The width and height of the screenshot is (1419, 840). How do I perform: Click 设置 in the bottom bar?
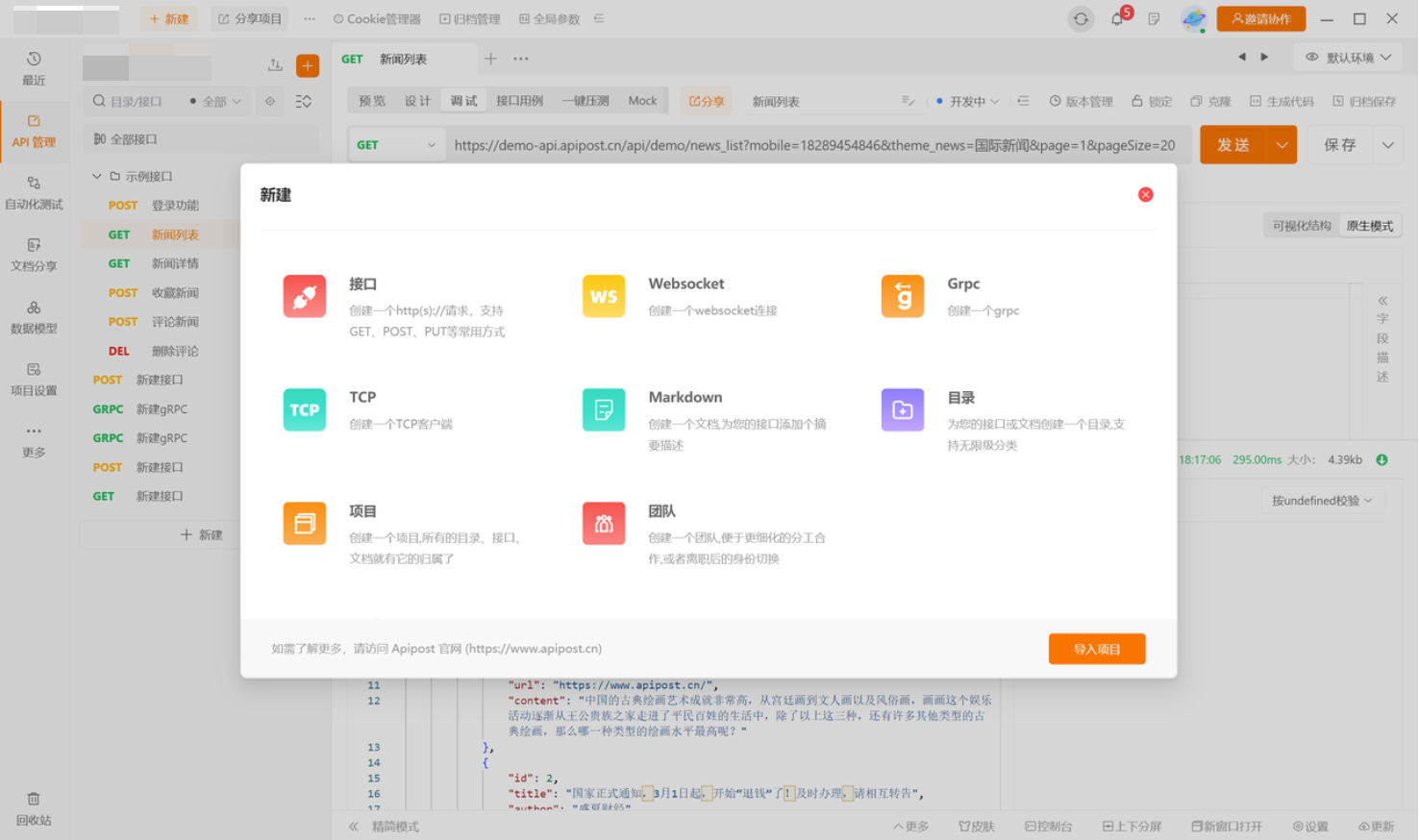(x=1310, y=827)
